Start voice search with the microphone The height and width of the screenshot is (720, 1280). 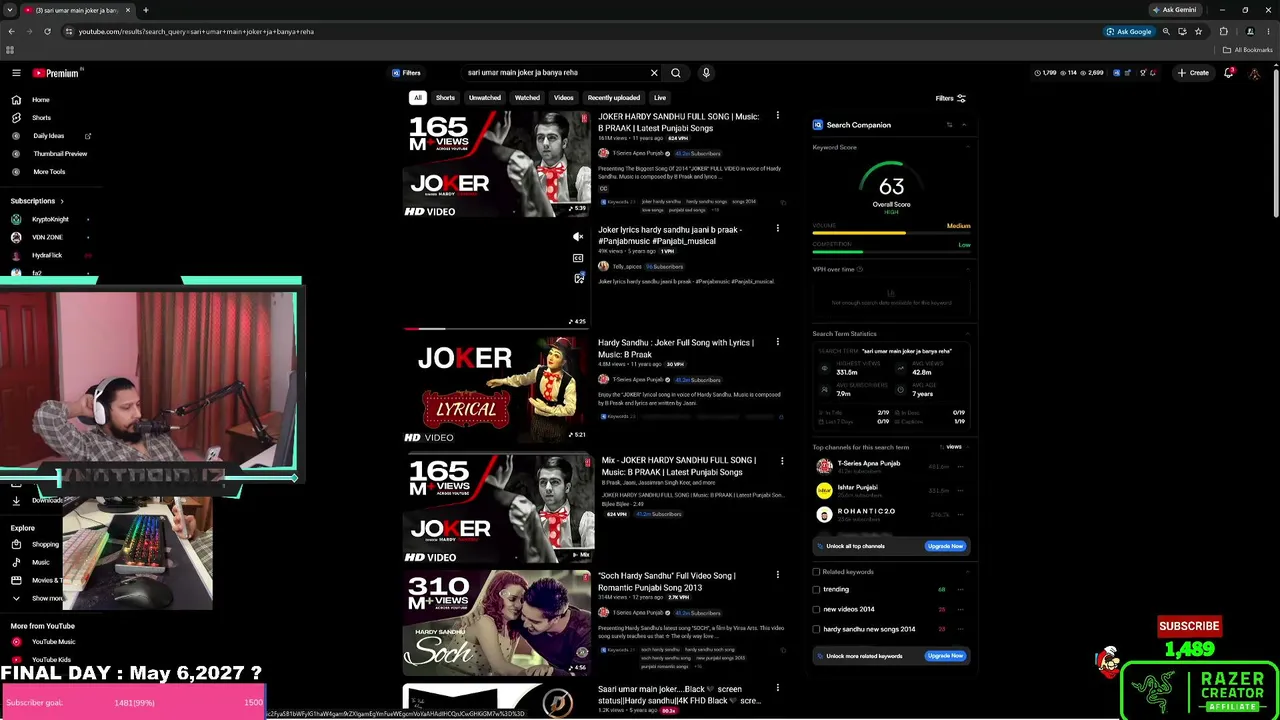[706, 73]
